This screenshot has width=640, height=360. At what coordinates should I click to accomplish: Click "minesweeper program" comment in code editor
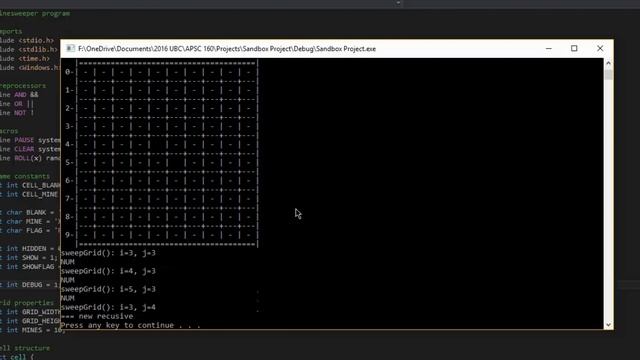tap(35, 13)
